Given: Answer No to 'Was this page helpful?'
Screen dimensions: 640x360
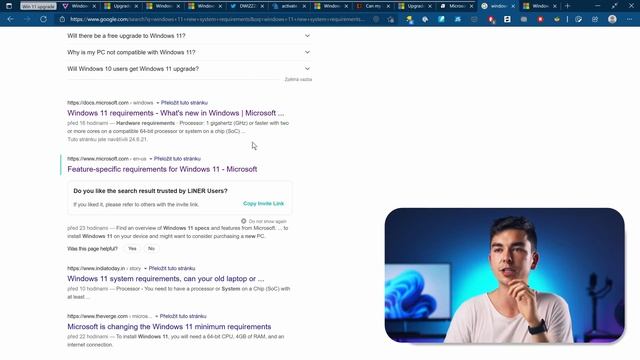Looking at the screenshot, I should 151,249.
